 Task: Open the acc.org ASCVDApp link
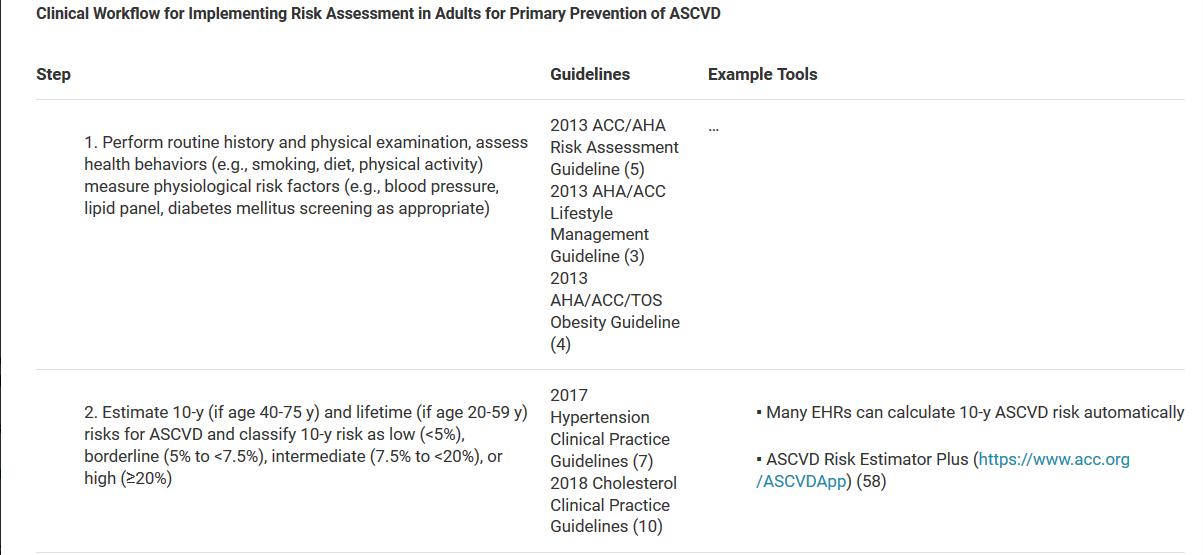1053,460
